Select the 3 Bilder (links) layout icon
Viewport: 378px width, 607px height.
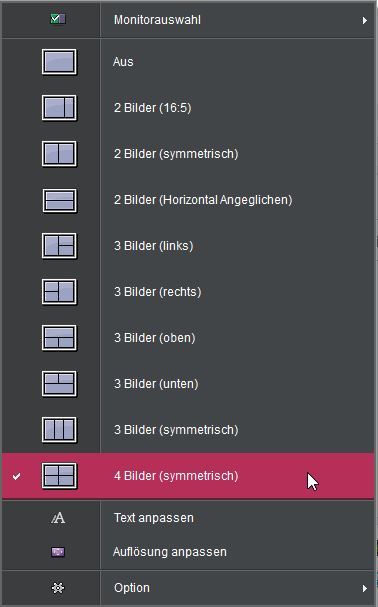pos(59,246)
